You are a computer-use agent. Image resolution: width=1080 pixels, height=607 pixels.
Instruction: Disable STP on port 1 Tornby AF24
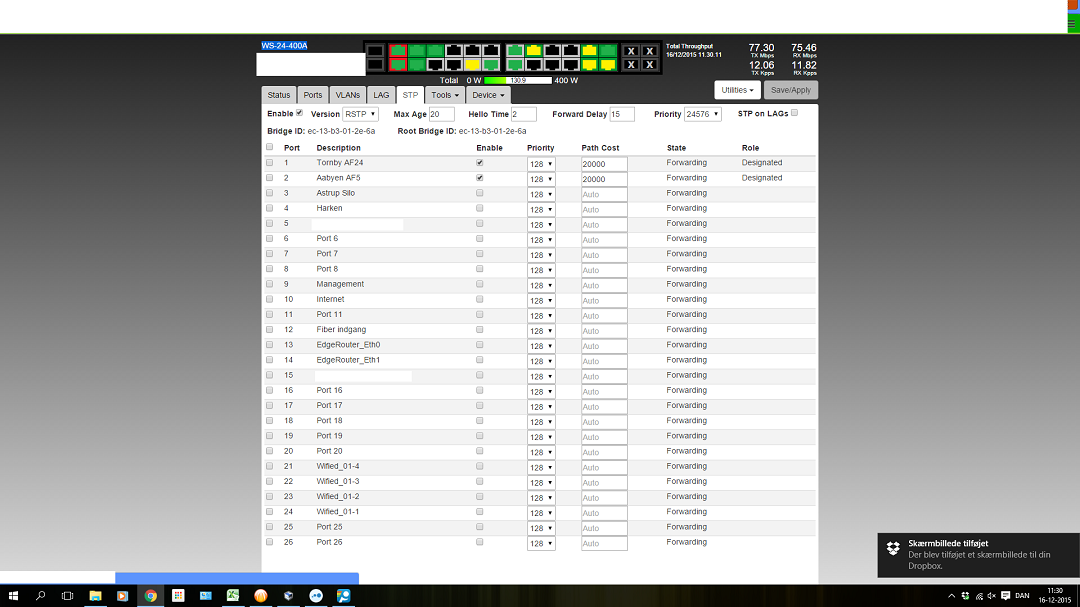[480, 162]
